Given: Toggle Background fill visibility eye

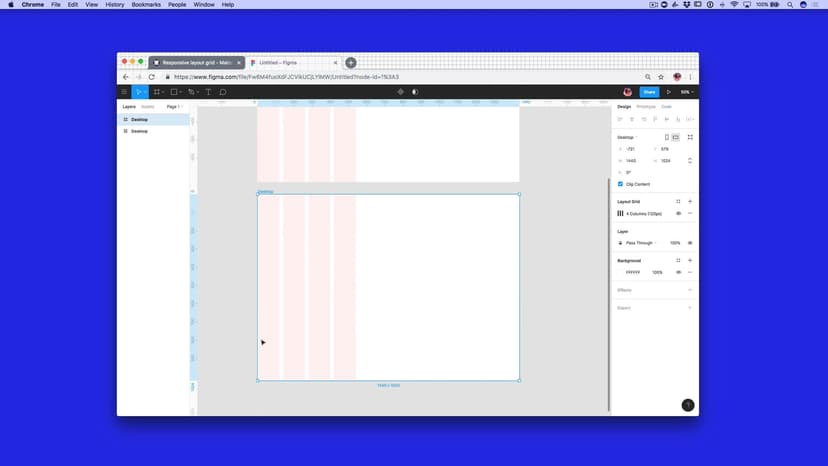Looking at the screenshot, I should [x=678, y=272].
